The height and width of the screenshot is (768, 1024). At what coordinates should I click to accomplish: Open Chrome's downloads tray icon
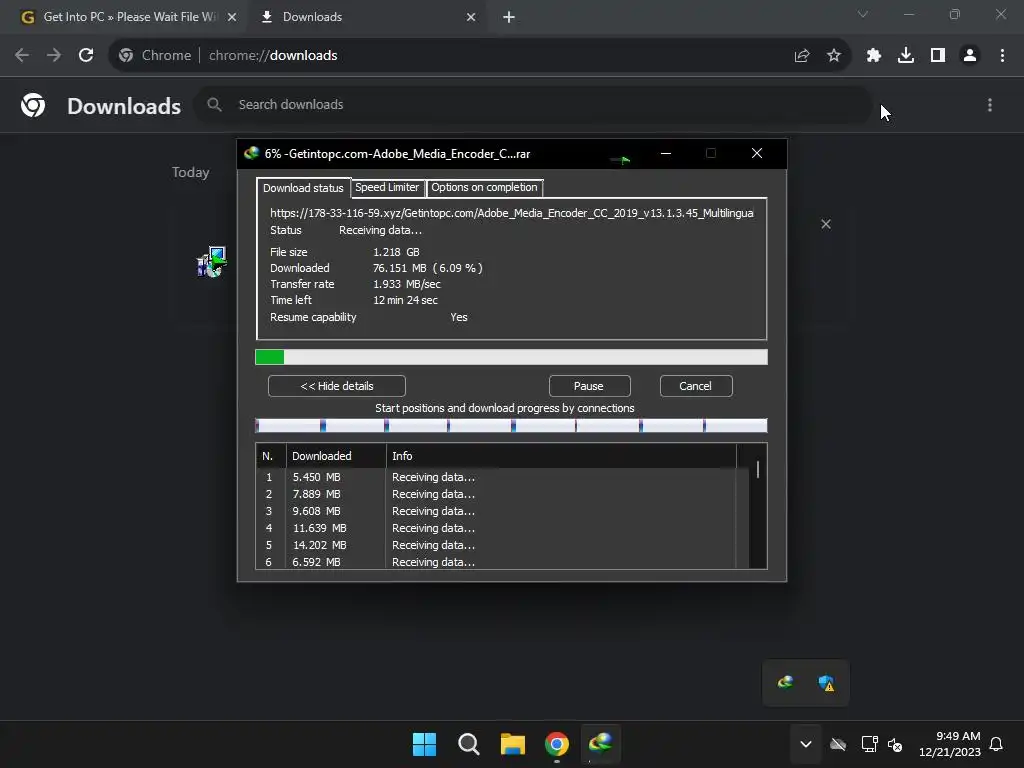[x=906, y=56]
